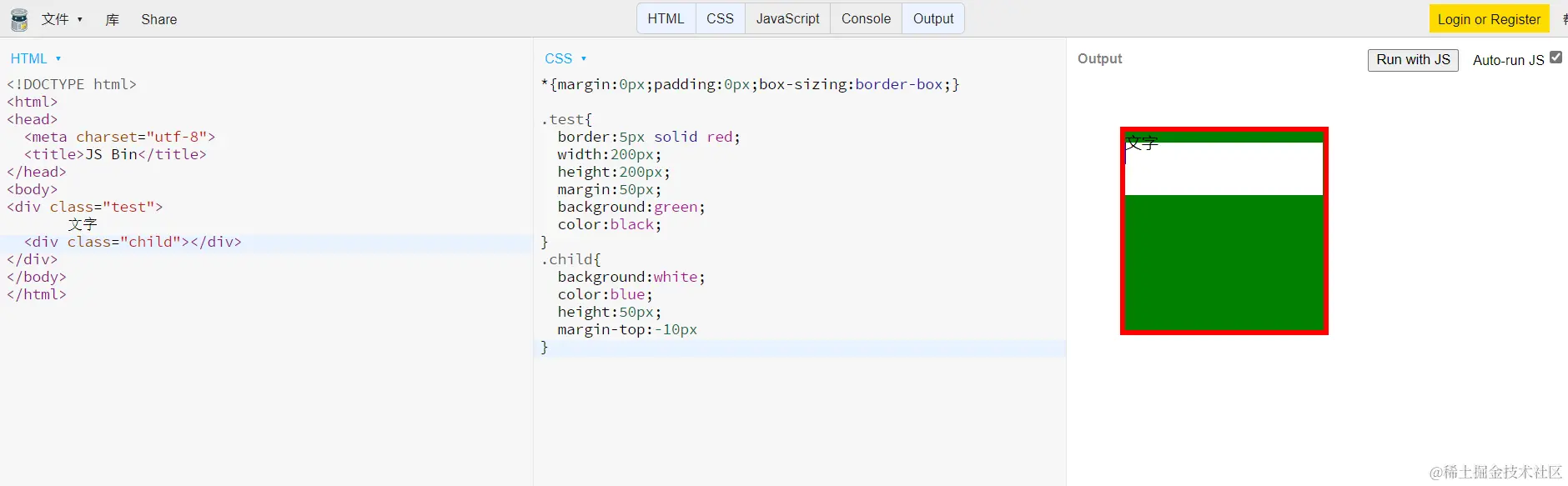This screenshot has width=1568, height=486.
Task: Open the 文件 dropdown menu
Action: [63, 19]
